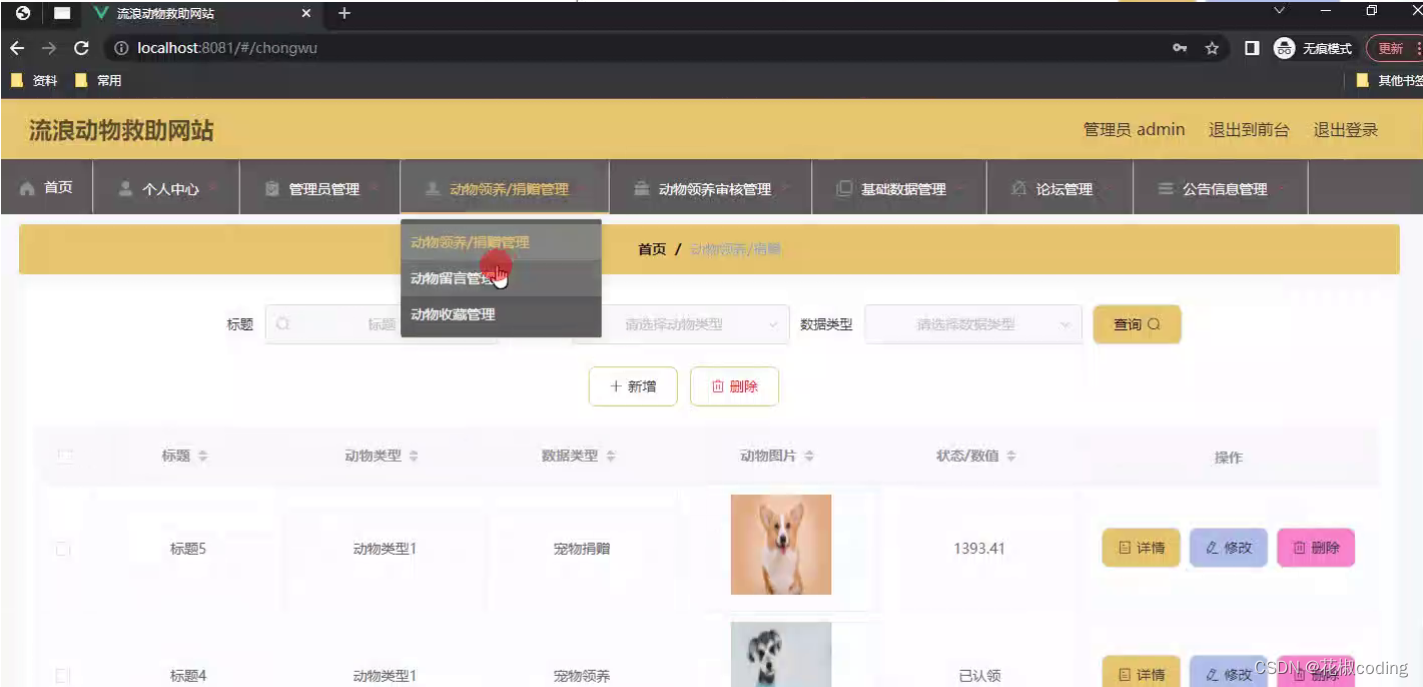The image size is (1423, 687).
Task: Click the trash icon on the top 删除 button
Action: pos(718,386)
